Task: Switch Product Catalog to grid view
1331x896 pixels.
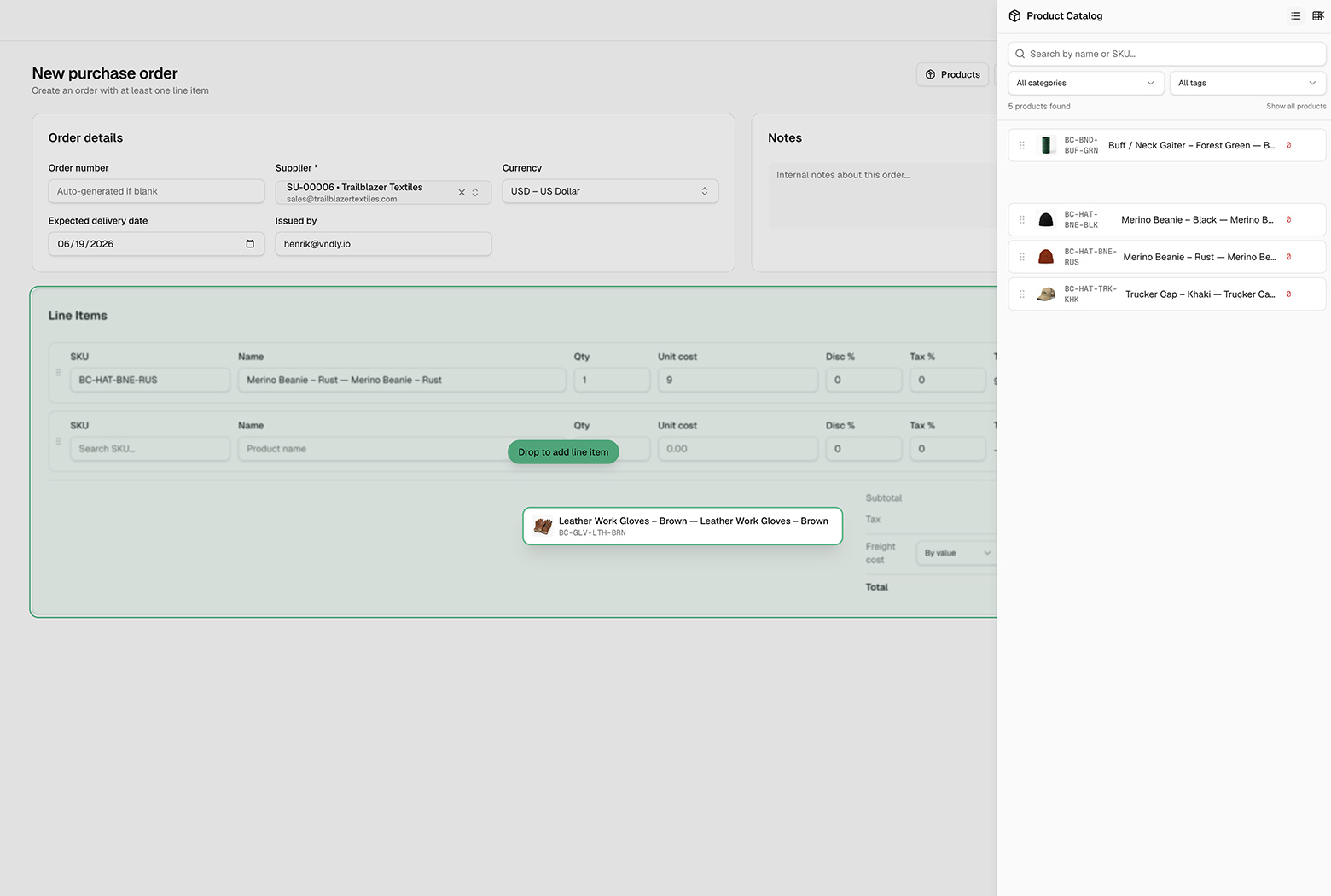Action: [1317, 16]
